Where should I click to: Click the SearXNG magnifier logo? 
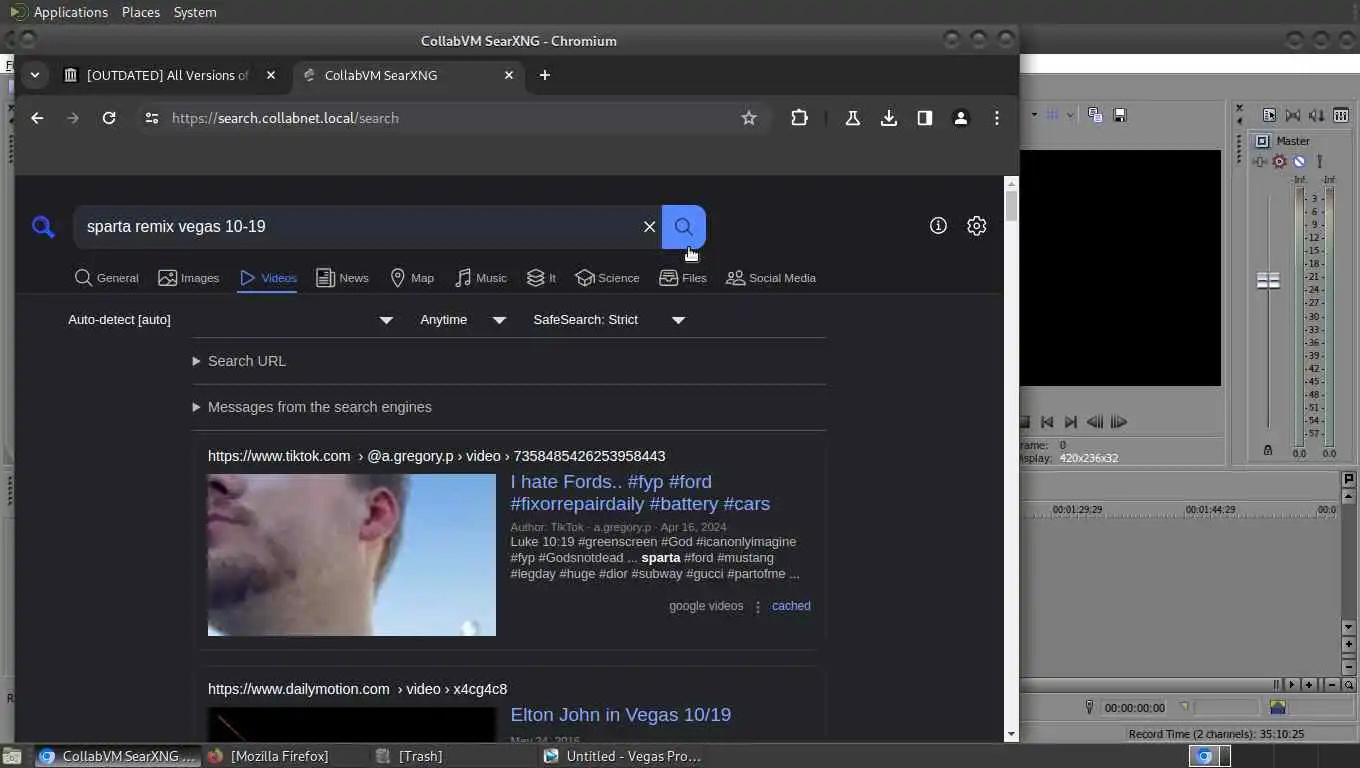coord(43,227)
